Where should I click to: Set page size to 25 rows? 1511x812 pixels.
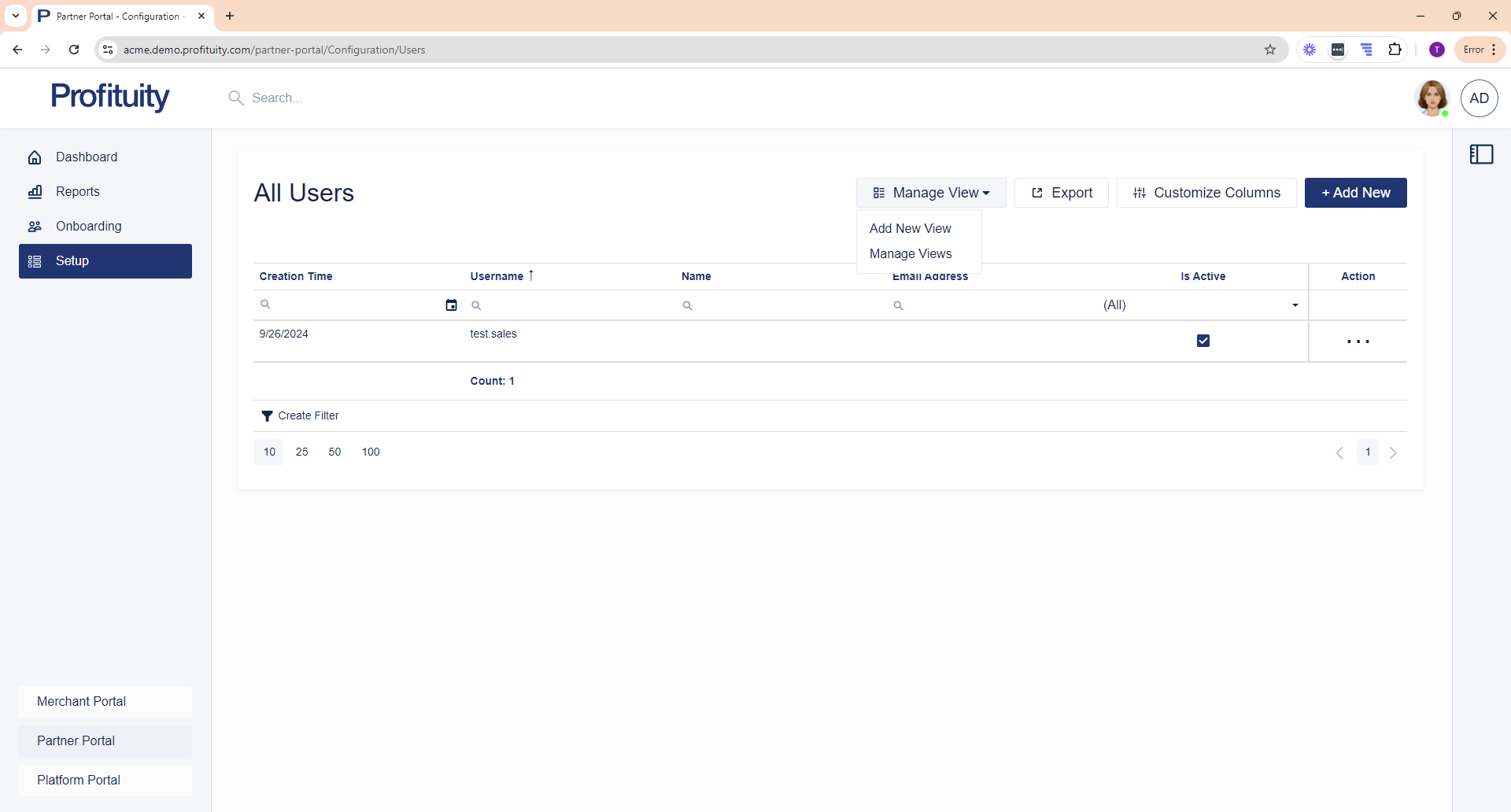pyautogui.click(x=301, y=452)
